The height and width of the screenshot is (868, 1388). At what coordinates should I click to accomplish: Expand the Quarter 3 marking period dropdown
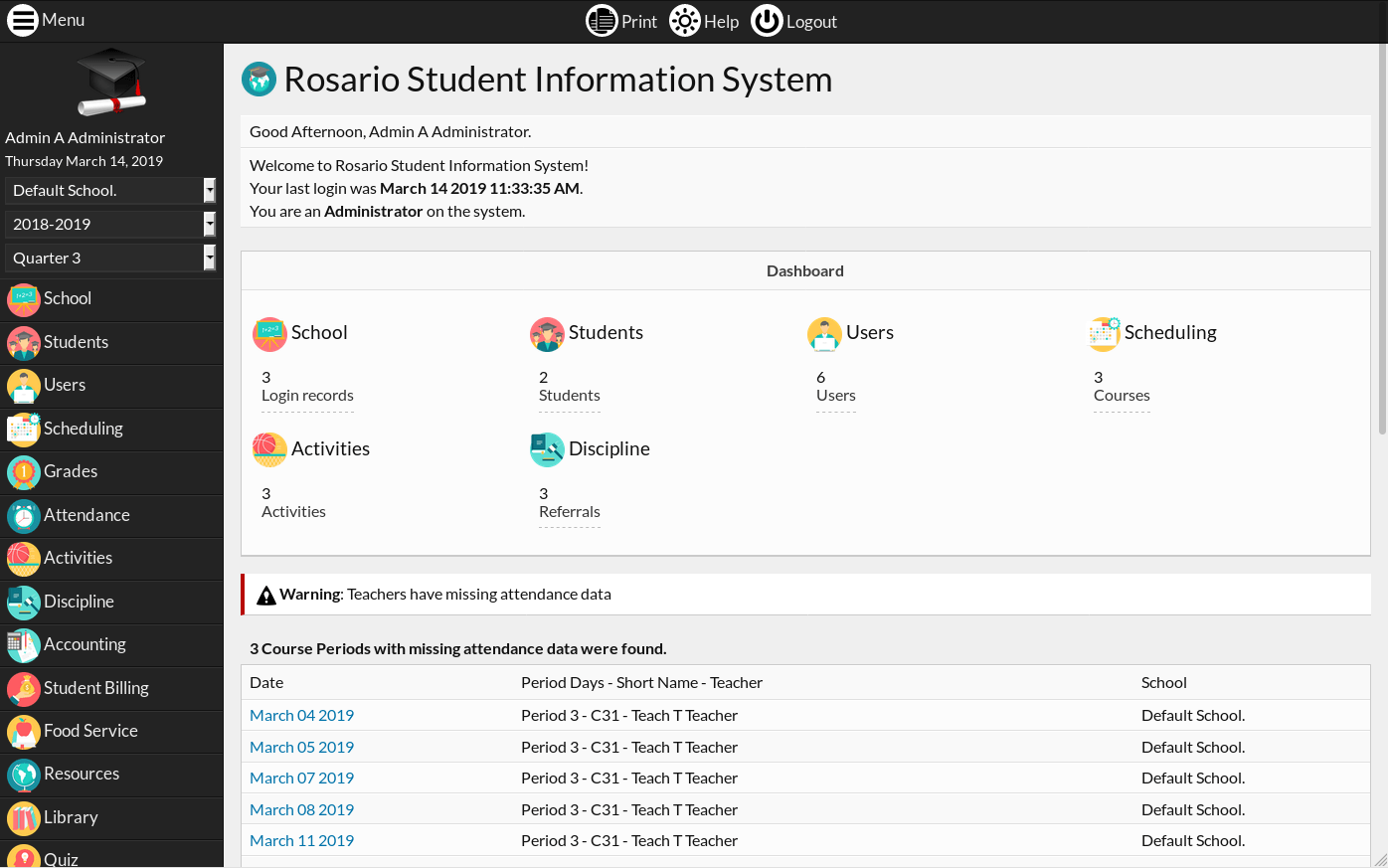(110, 259)
